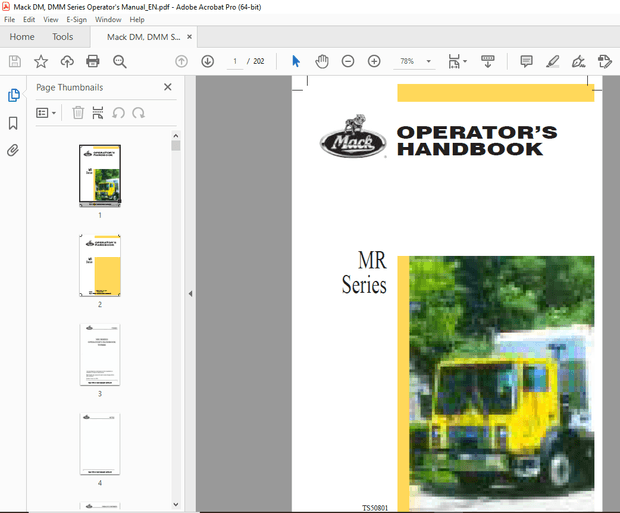Click the TS50801 text on page
Image resolution: width=620 pixels, height=513 pixels.
375,508
